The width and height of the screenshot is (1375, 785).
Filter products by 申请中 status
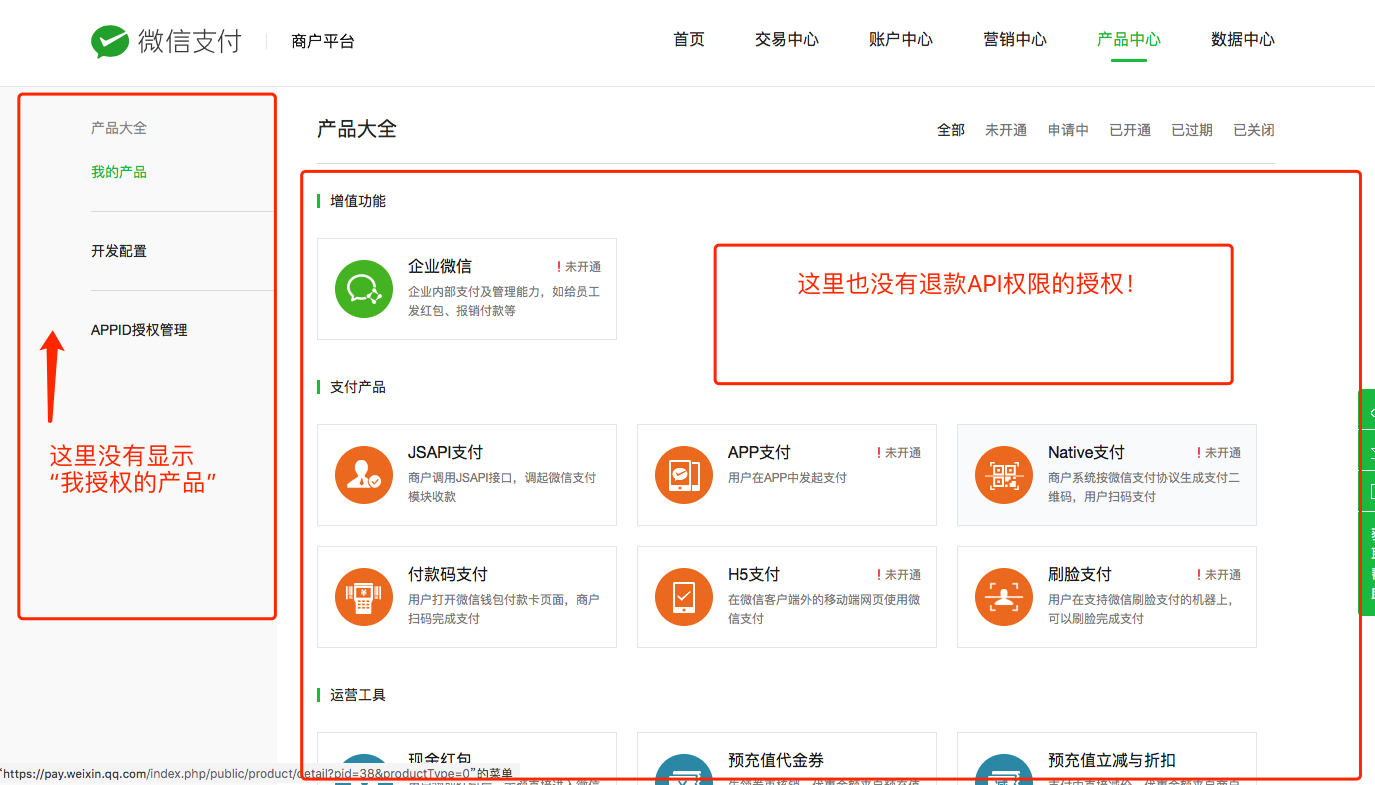[x=1068, y=130]
